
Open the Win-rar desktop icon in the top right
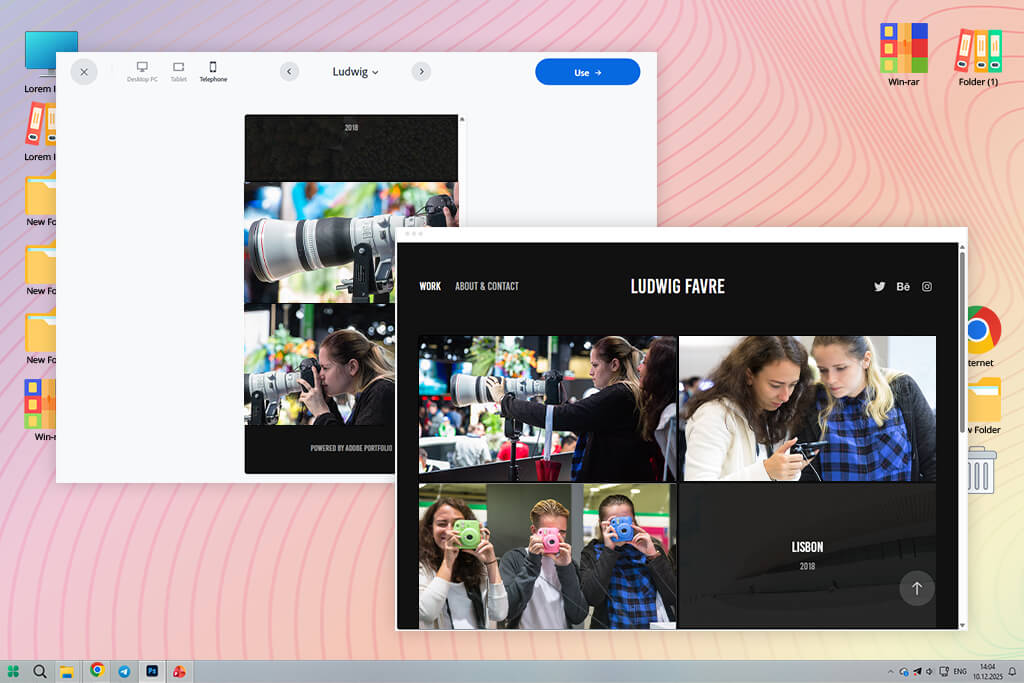coord(903,55)
